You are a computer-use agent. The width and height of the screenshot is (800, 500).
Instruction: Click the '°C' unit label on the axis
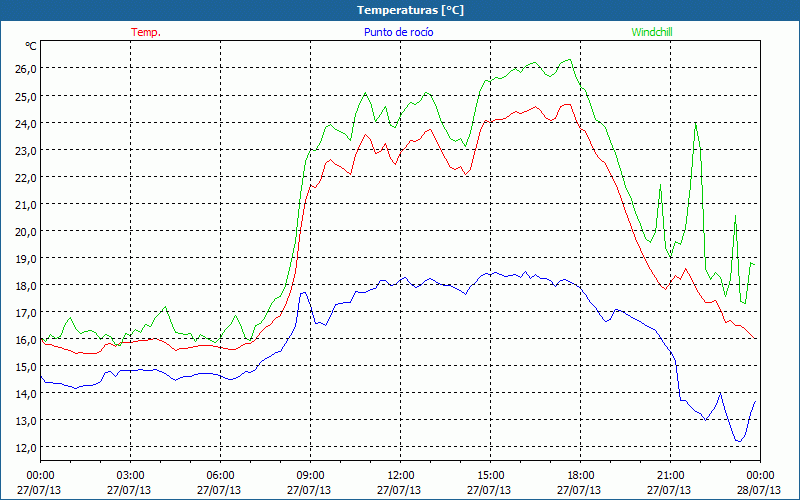[x=31, y=46]
